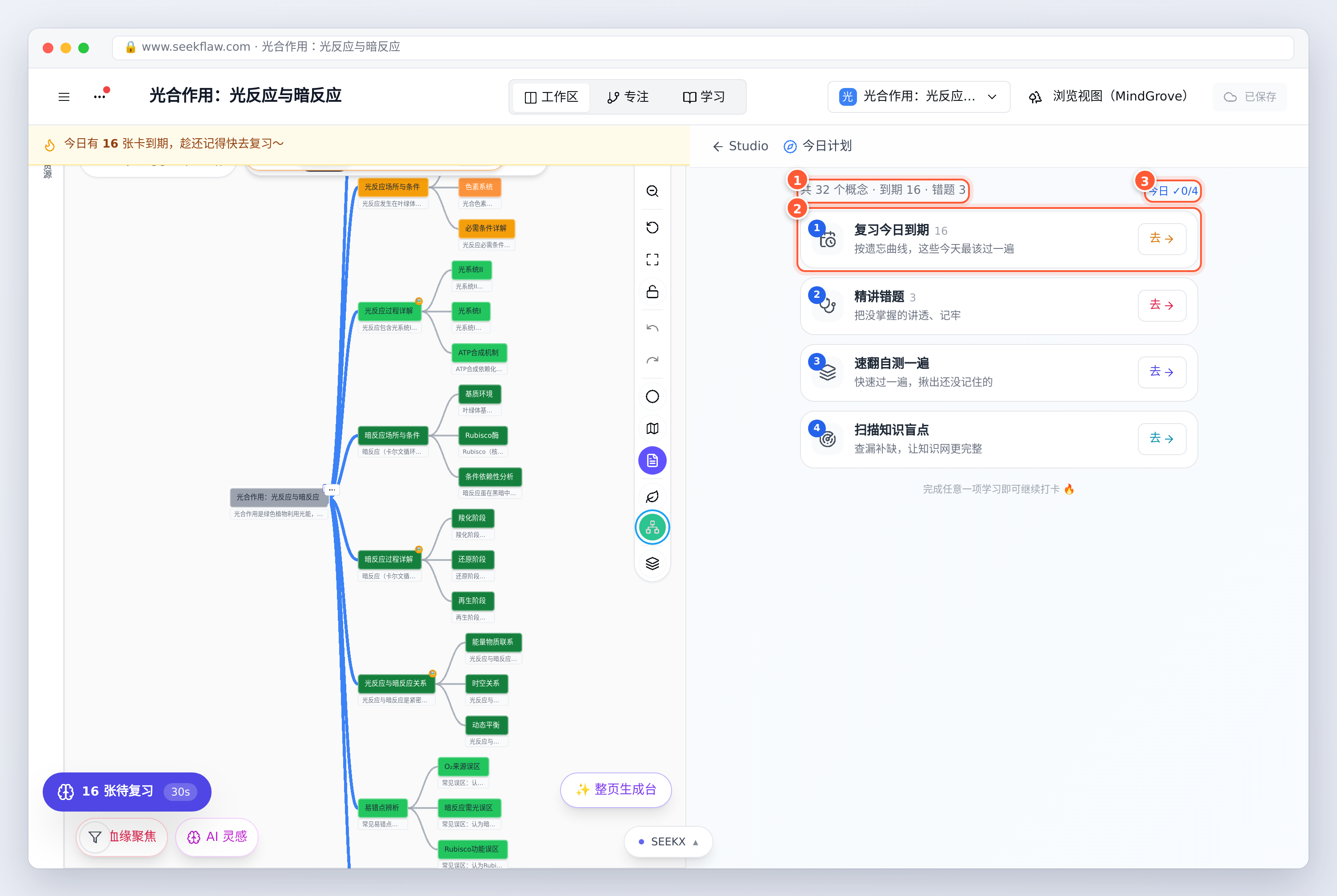Click the 整页生成台 button
1337x896 pixels.
(616, 790)
